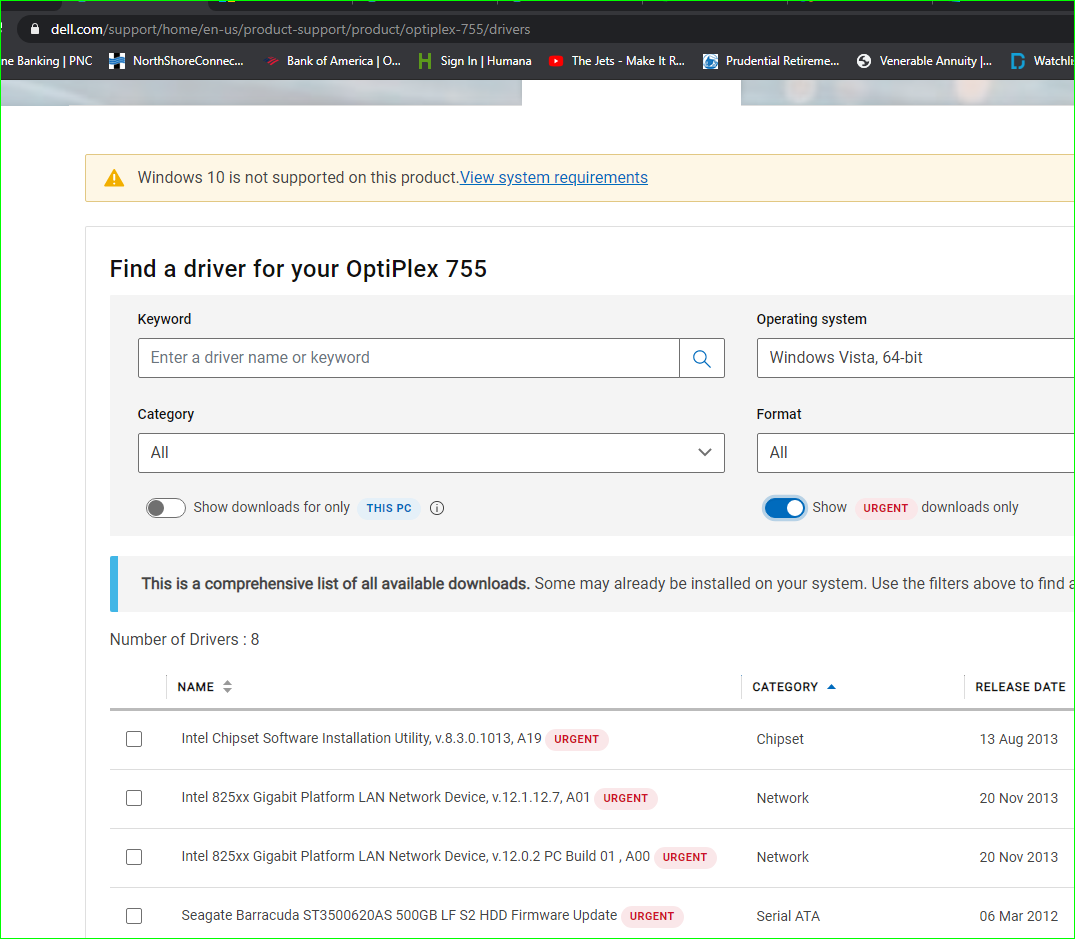
Task: Click the 13 Aug 2013 release date
Action: (1018, 739)
